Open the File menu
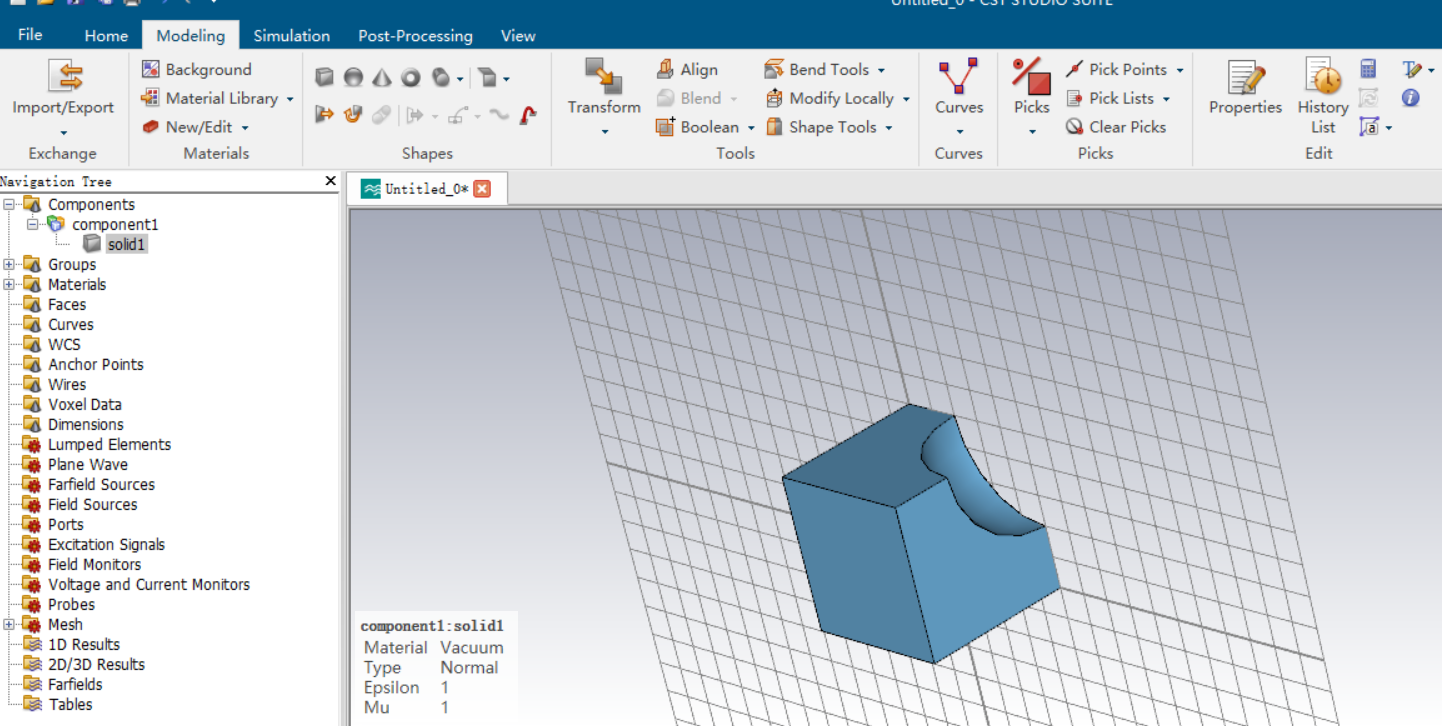The width and height of the screenshot is (1442, 726). (x=30, y=35)
